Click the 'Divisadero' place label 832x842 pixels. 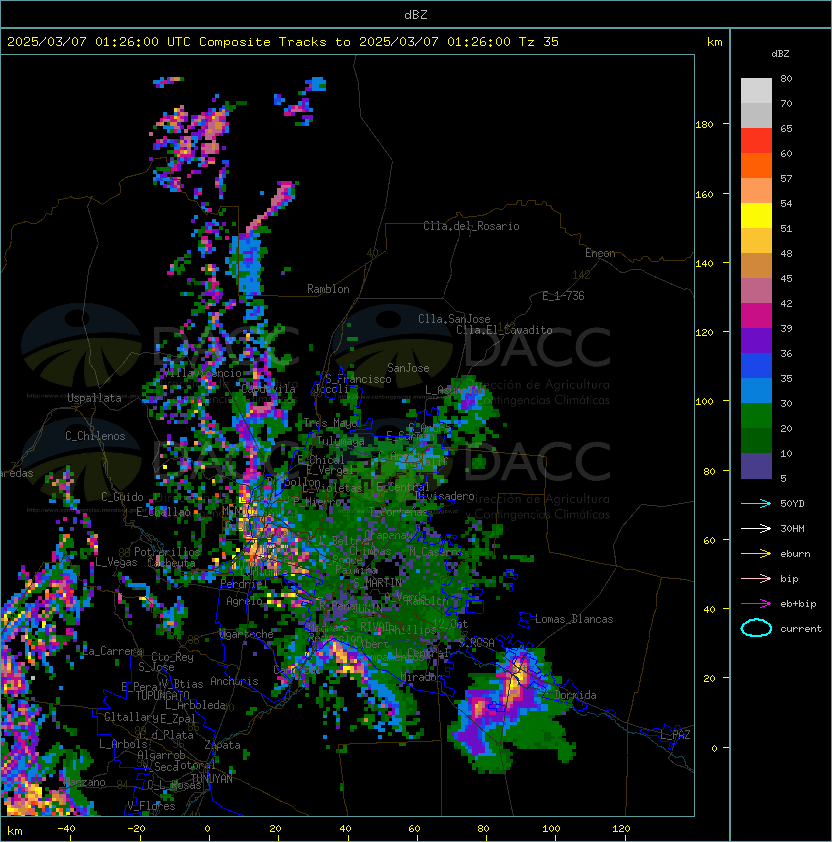[445, 496]
